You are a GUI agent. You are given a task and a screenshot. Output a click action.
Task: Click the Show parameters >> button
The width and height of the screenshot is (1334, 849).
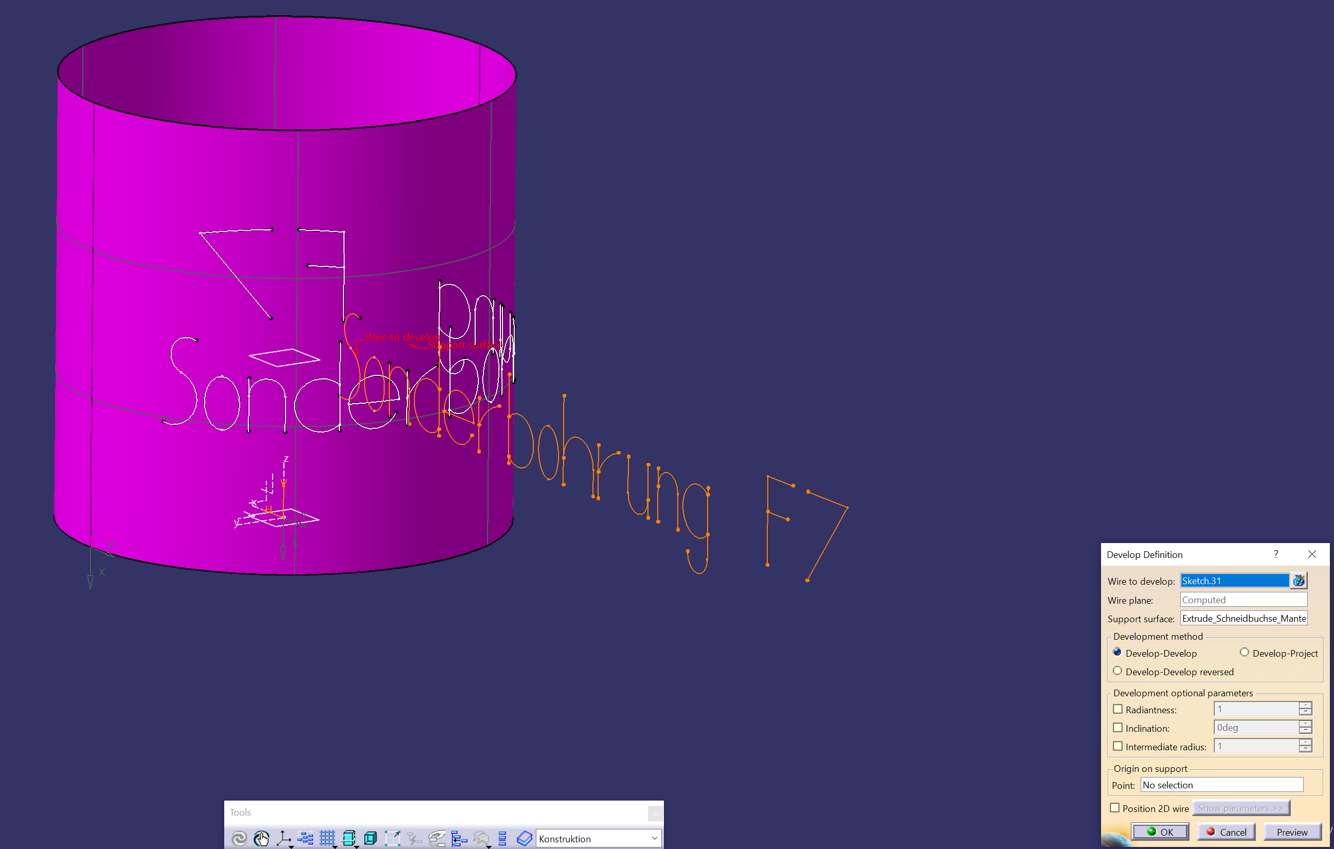coord(1241,808)
